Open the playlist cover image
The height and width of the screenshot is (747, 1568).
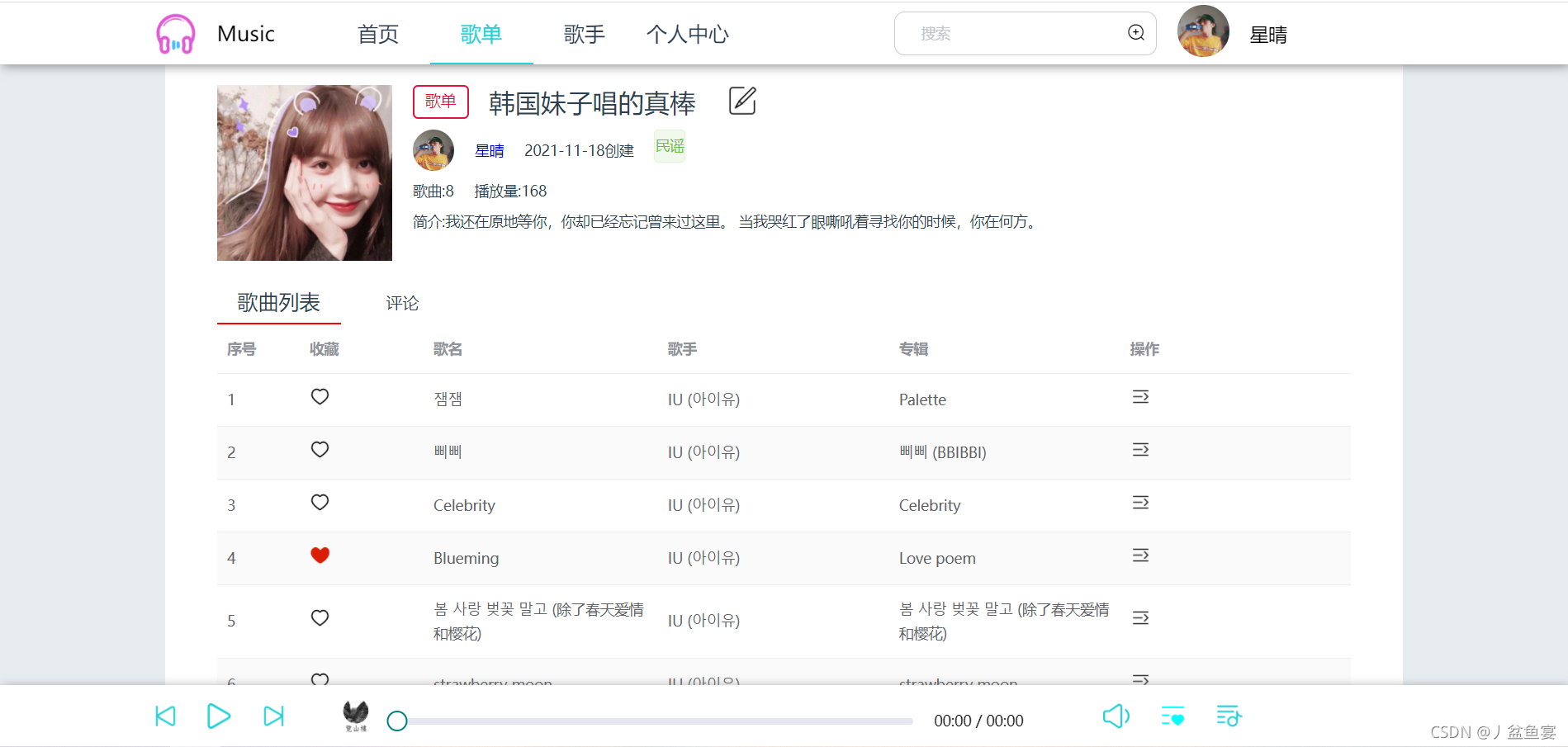(305, 173)
